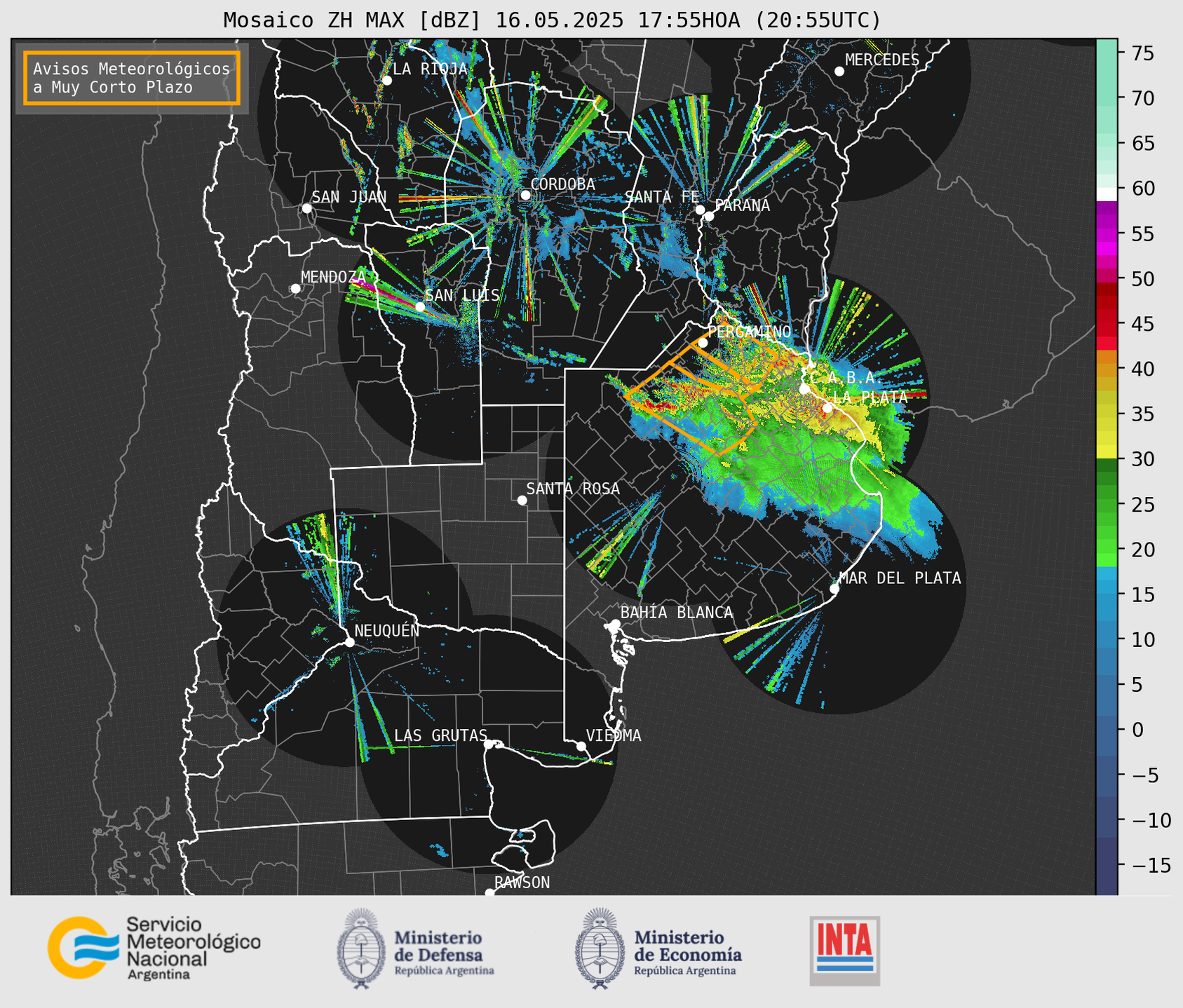Click the BAHÍA BLANCA city label

[x=677, y=613]
